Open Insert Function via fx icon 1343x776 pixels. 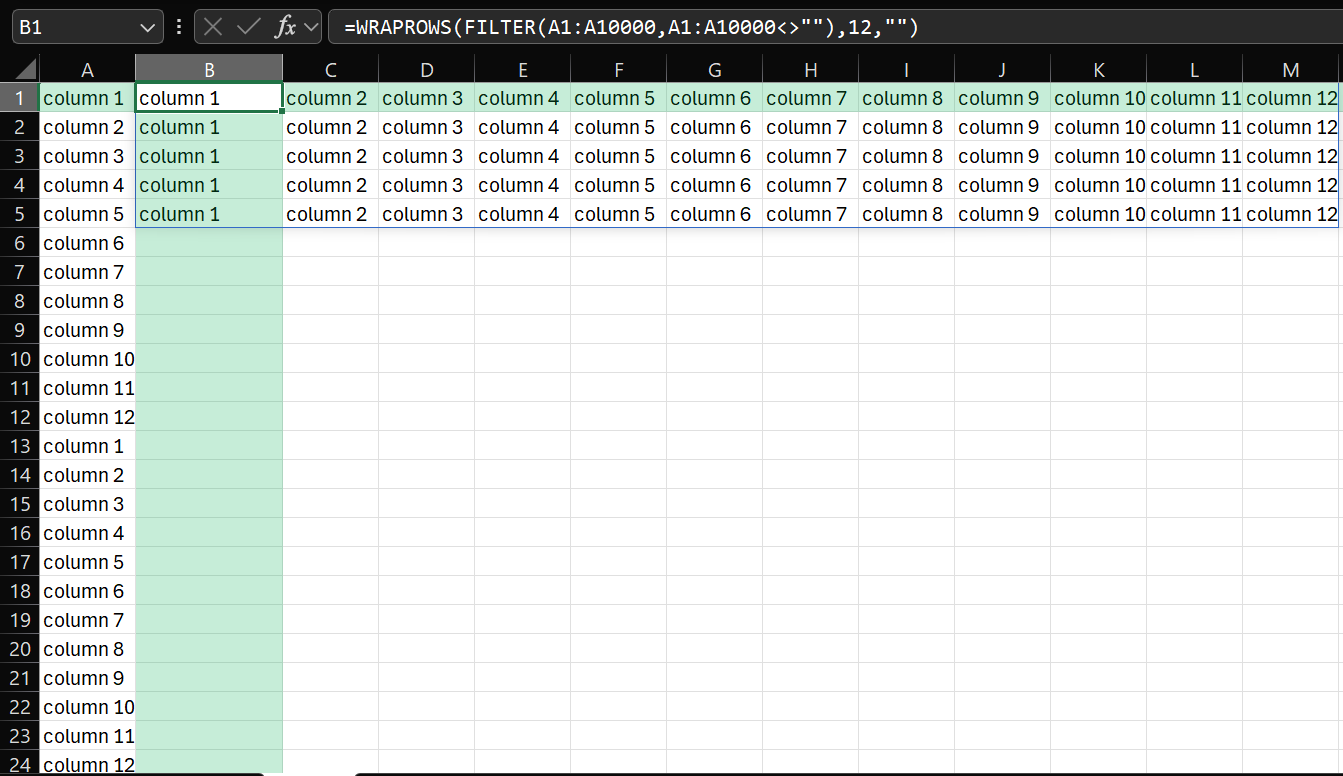pyautogui.click(x=286, y=27)
